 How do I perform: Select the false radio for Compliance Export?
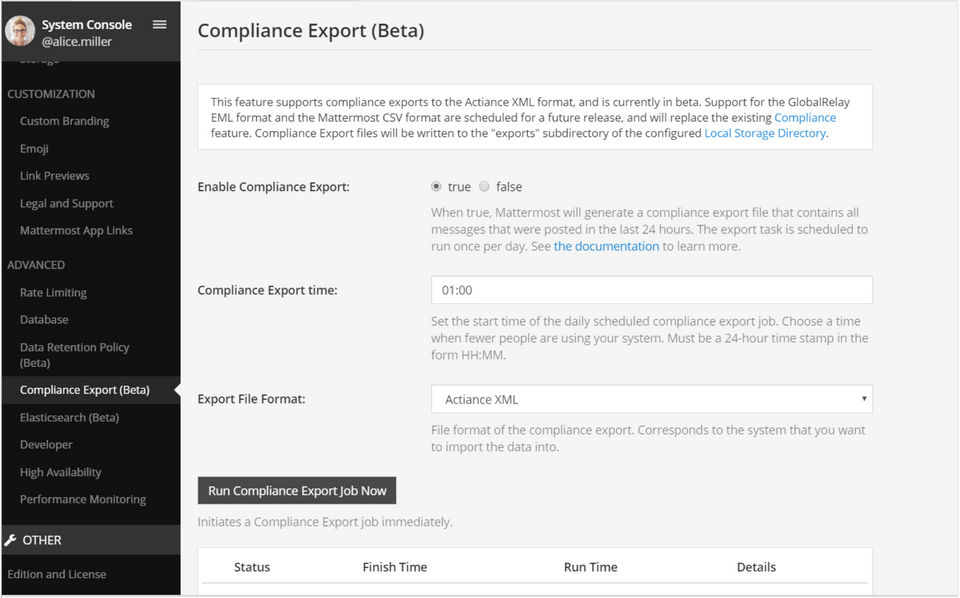pyautogui.click(x=485, y=187)
